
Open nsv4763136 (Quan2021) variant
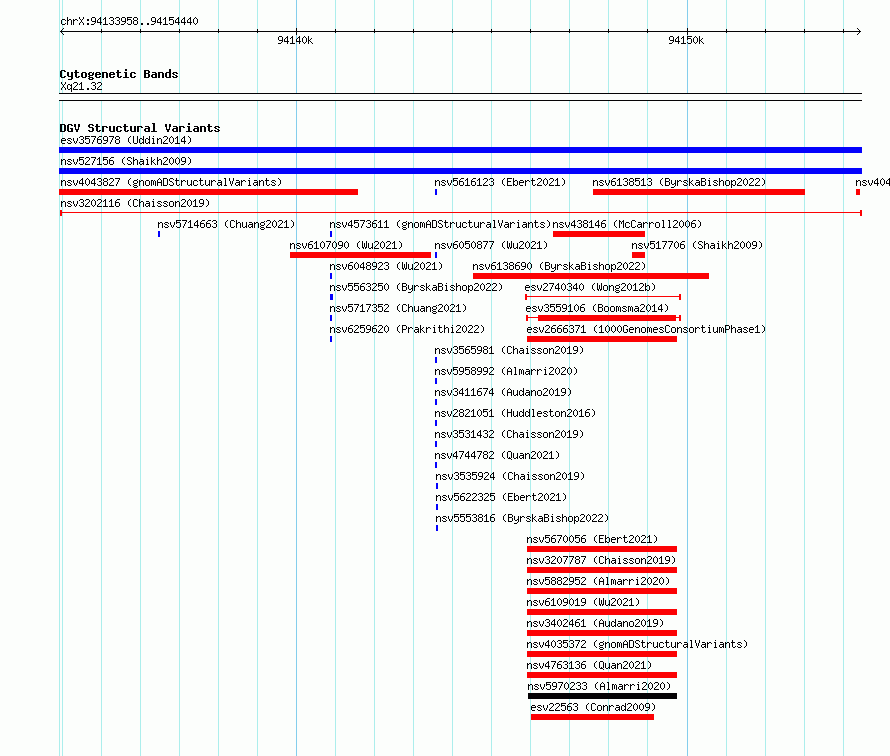pyautogui.click(x=589, y=665)
